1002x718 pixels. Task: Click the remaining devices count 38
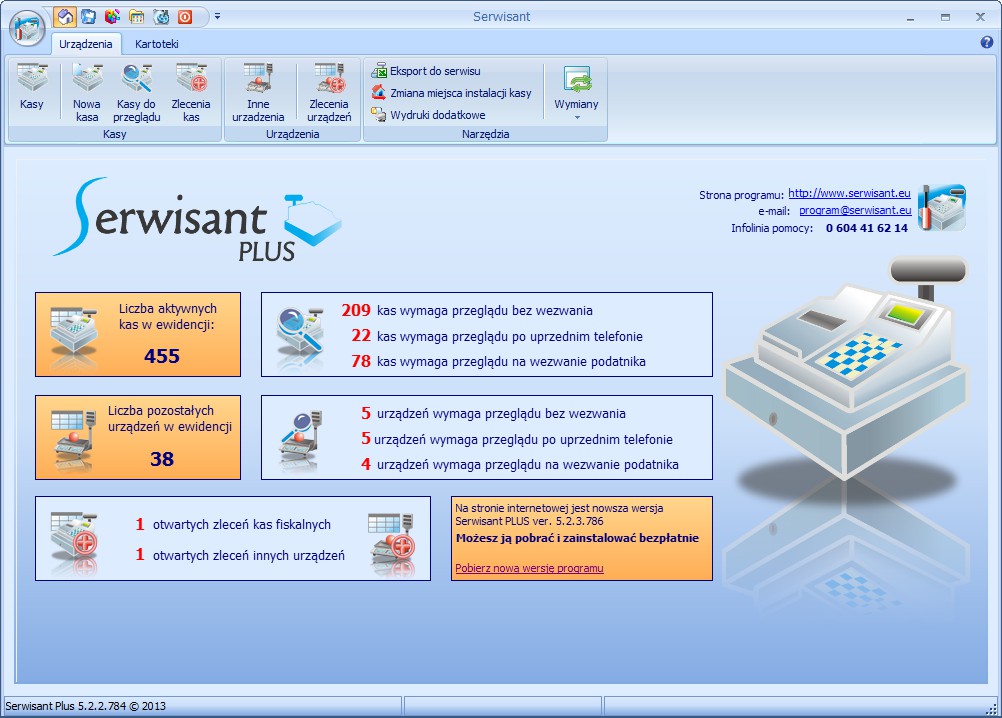point(162,459)
